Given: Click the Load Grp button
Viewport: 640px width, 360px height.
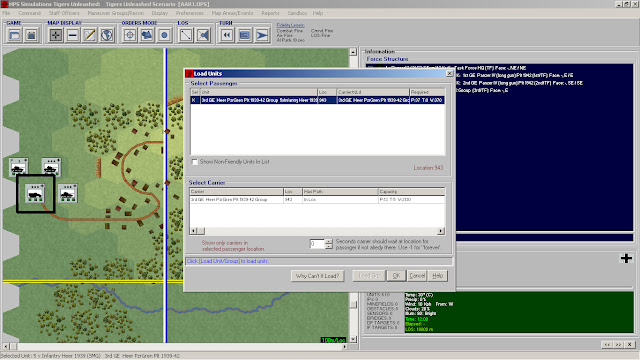Looking at the screenshot, I should click(x=369, y=276).
